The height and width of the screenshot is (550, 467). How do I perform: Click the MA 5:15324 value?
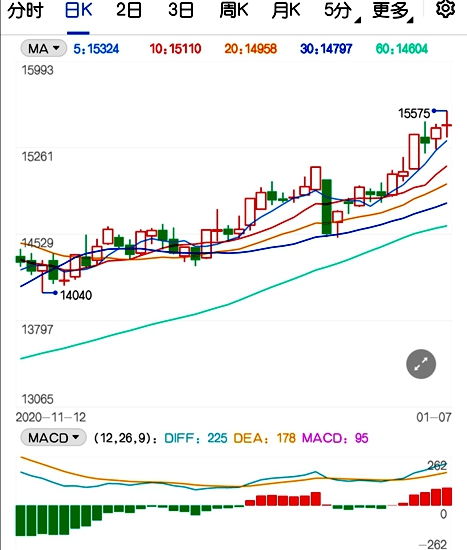(x=96, y=49)
